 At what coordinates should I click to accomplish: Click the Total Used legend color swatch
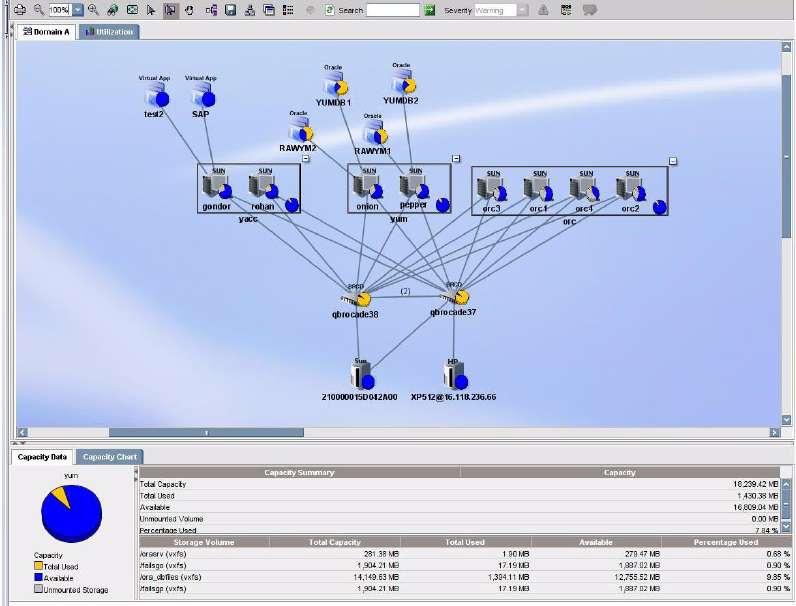(38, 566)
